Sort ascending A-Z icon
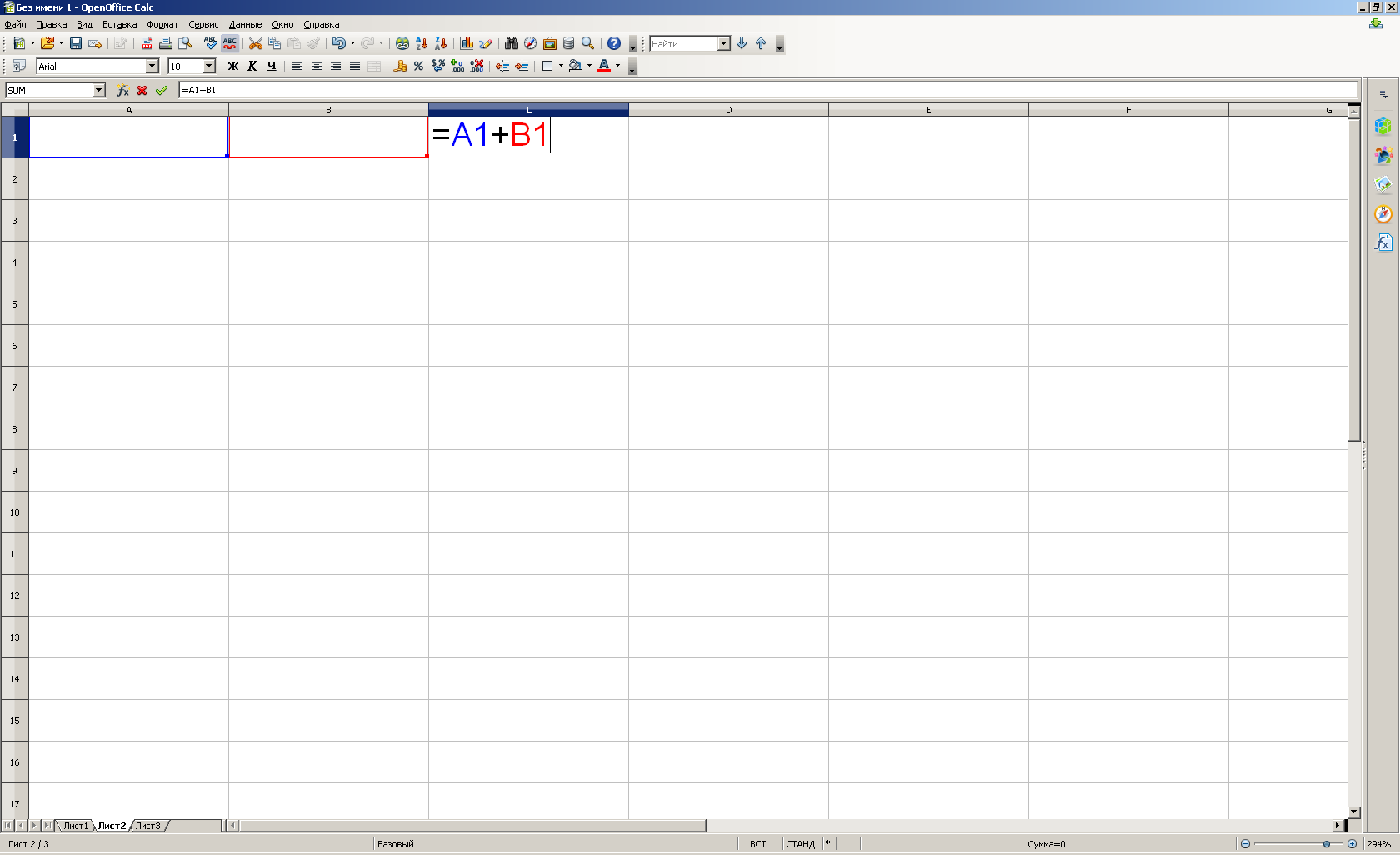This screenshot has height=855, width=1400. coord(422,43)
